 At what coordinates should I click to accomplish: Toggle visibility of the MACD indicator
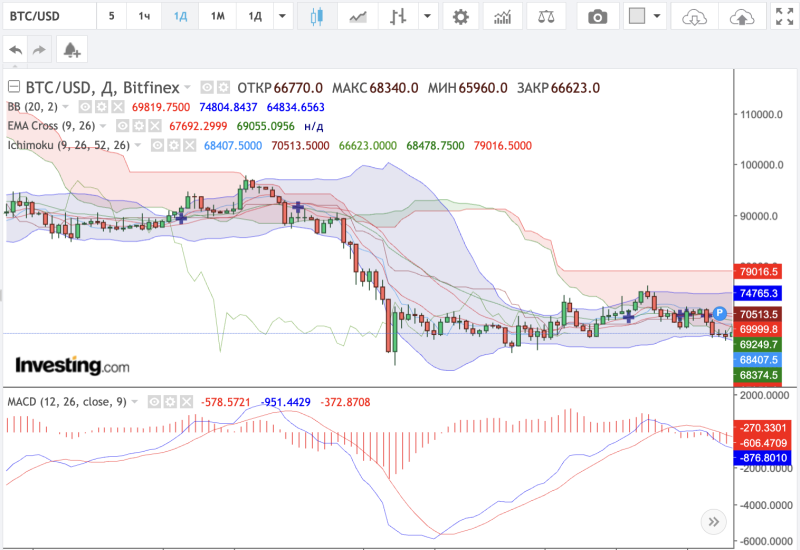tap(155, 401)
